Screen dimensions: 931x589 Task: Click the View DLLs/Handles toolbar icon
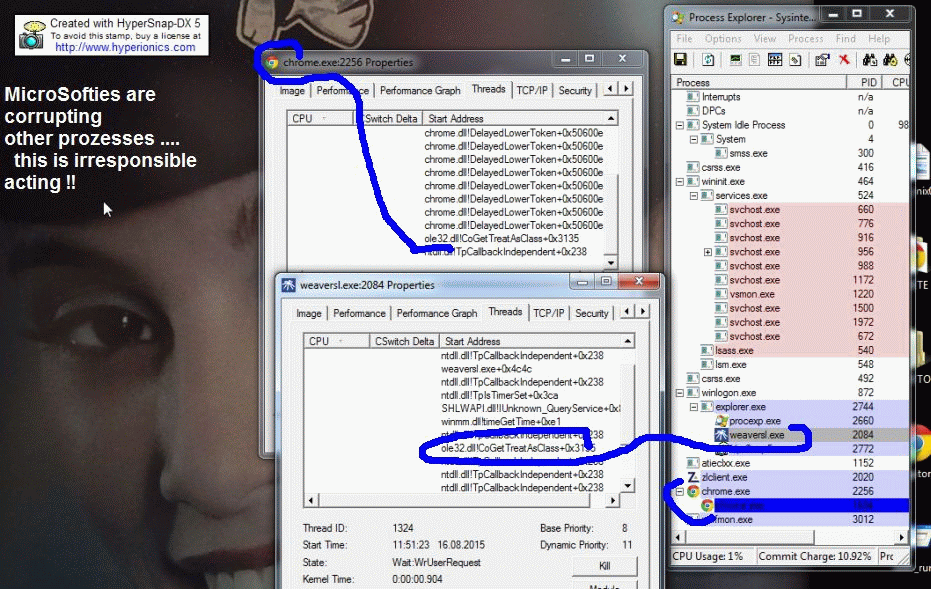(x=795, y=59)
